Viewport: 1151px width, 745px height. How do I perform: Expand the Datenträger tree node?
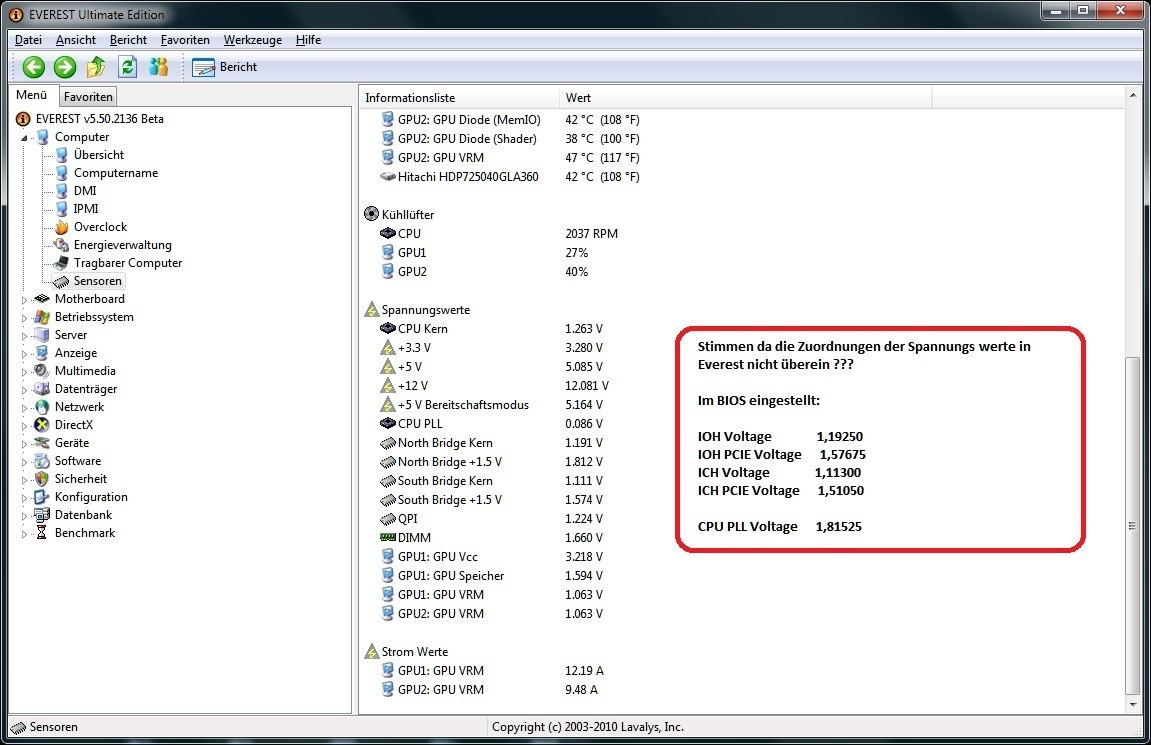[x=24, y=390]
